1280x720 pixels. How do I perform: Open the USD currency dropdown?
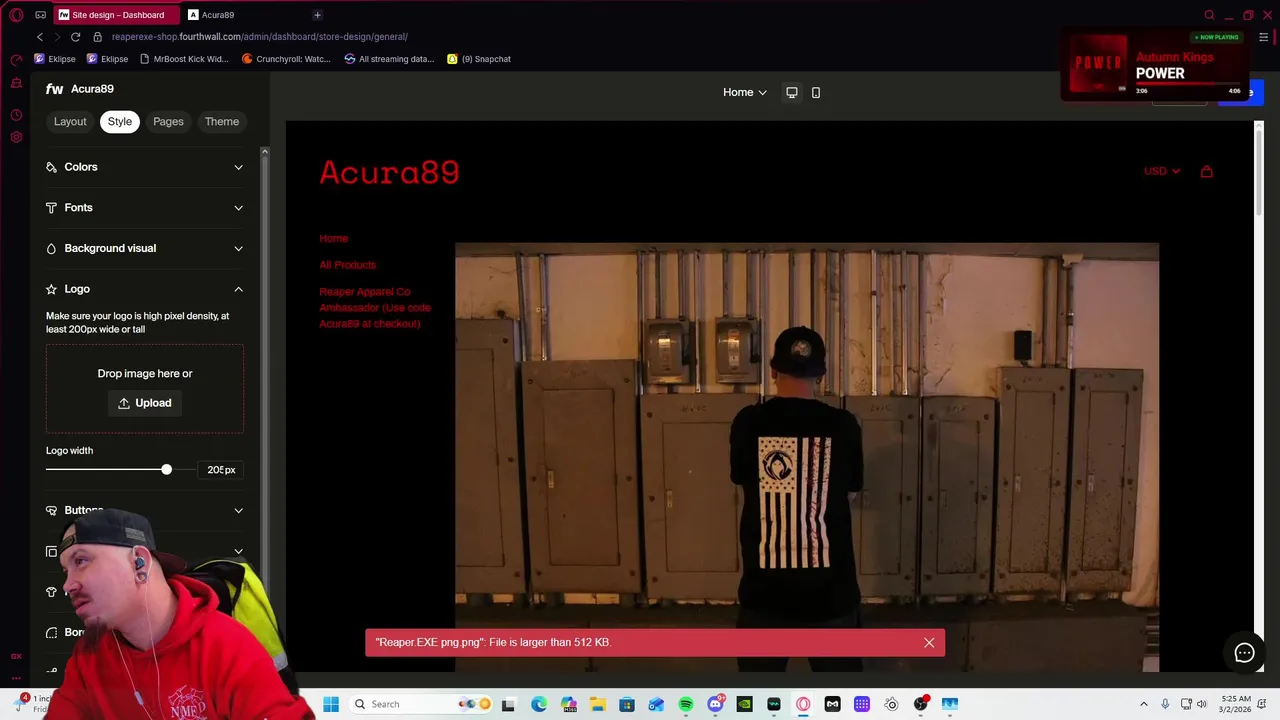(1162, 171)
